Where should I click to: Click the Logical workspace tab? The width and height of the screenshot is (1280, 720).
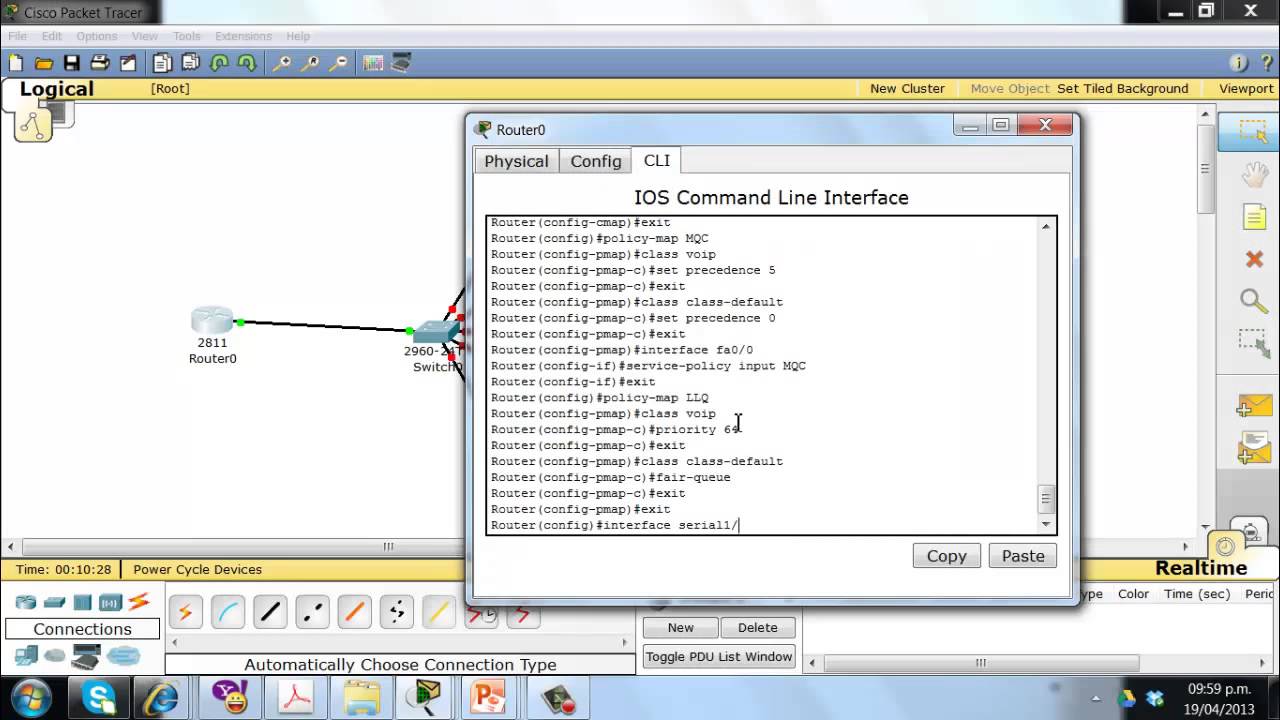(x=56, y=89)
